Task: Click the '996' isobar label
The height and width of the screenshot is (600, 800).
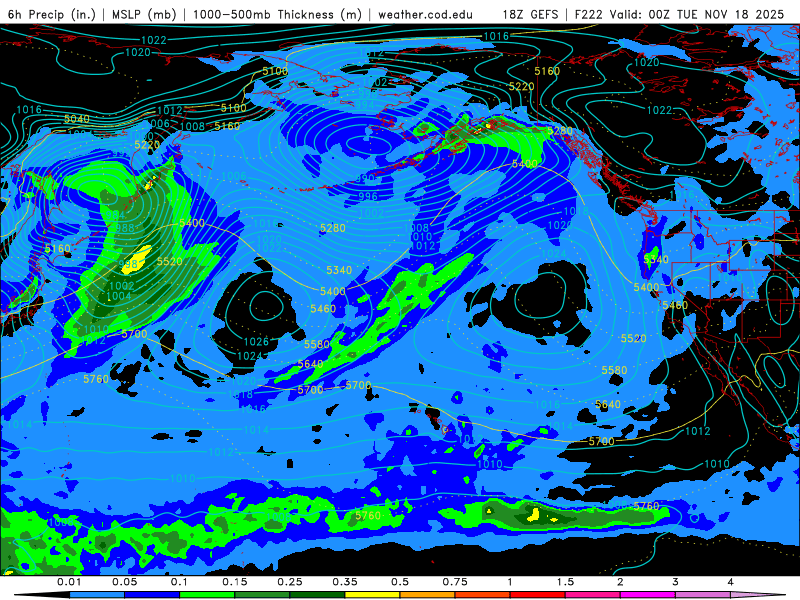Action: point(368,196)
